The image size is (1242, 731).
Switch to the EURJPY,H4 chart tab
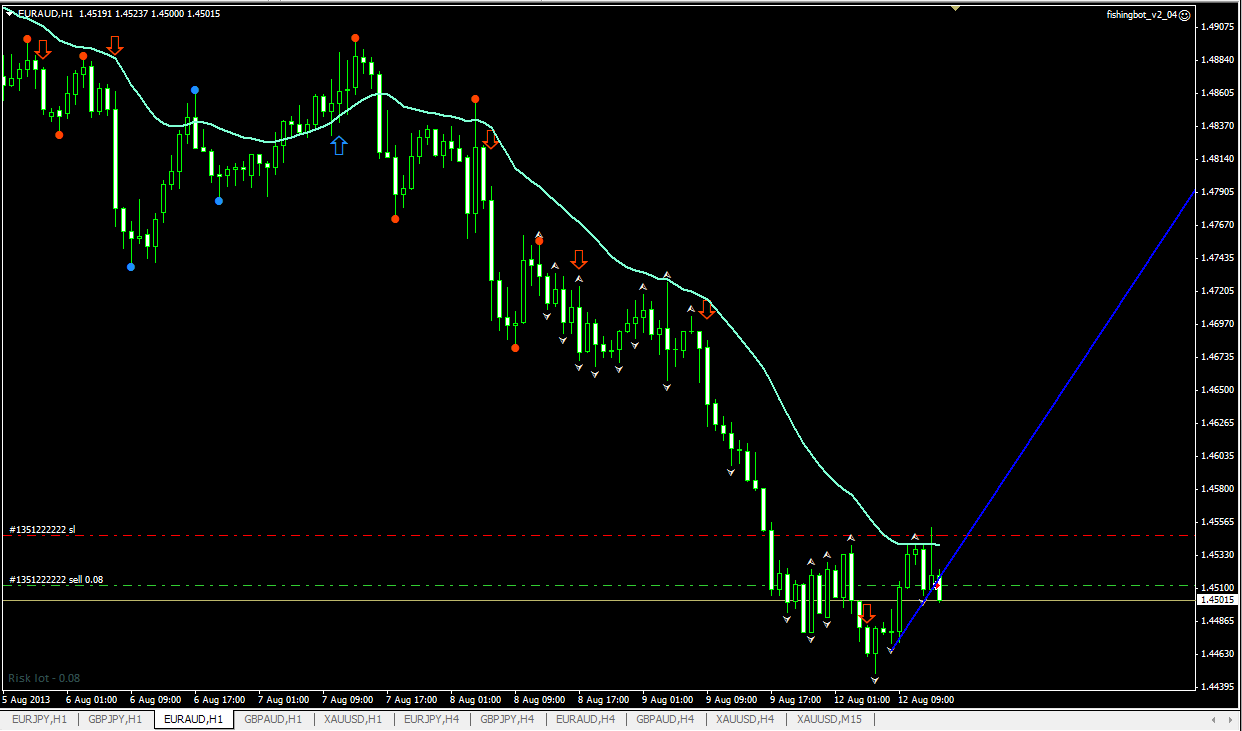432,719
